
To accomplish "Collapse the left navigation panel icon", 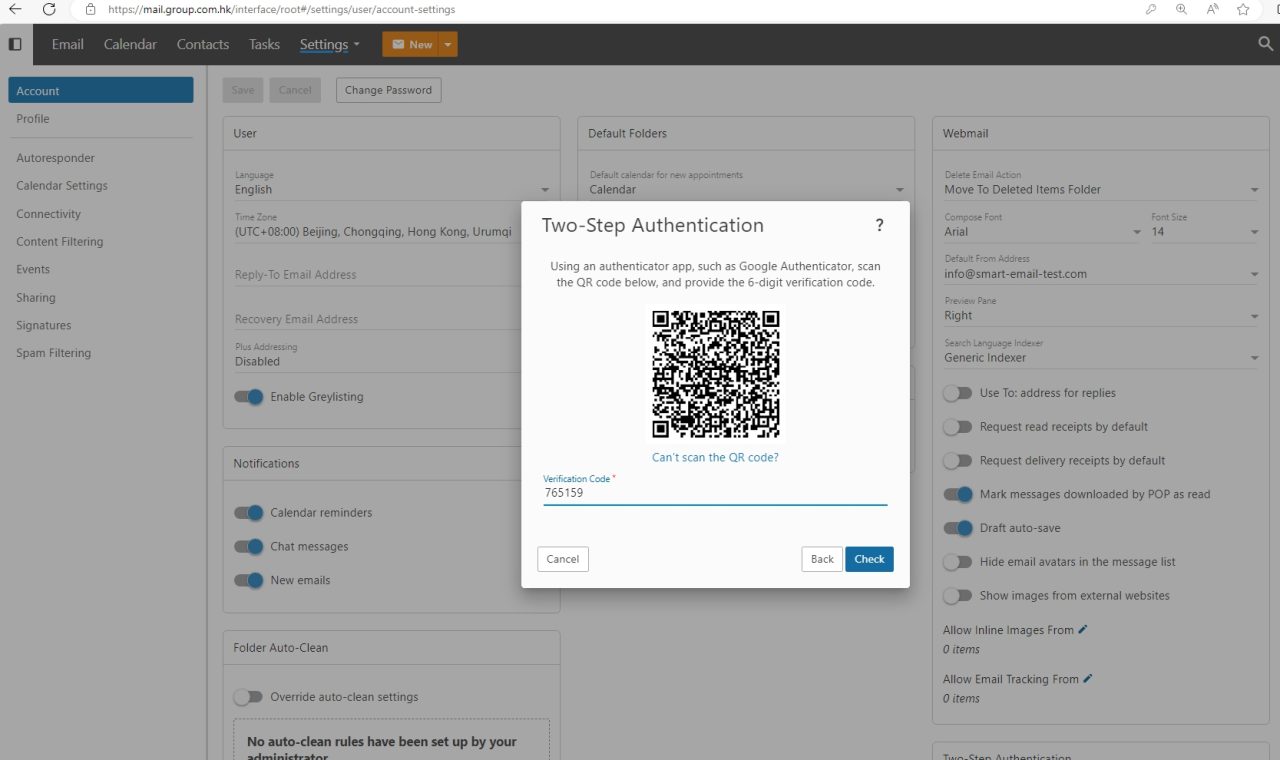I will tap(15, 44).
